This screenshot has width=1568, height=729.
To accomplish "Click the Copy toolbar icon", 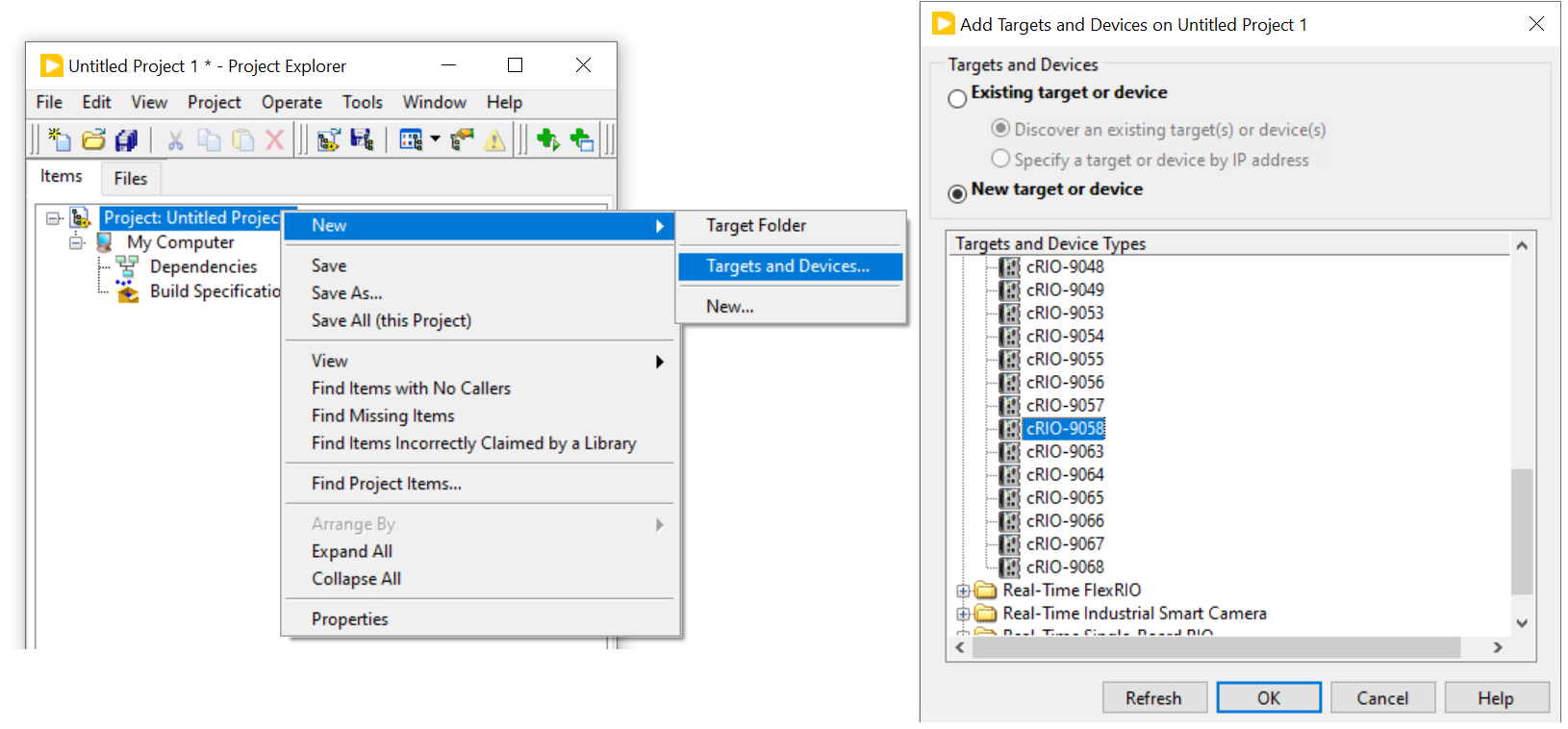I will click(209, 140).
